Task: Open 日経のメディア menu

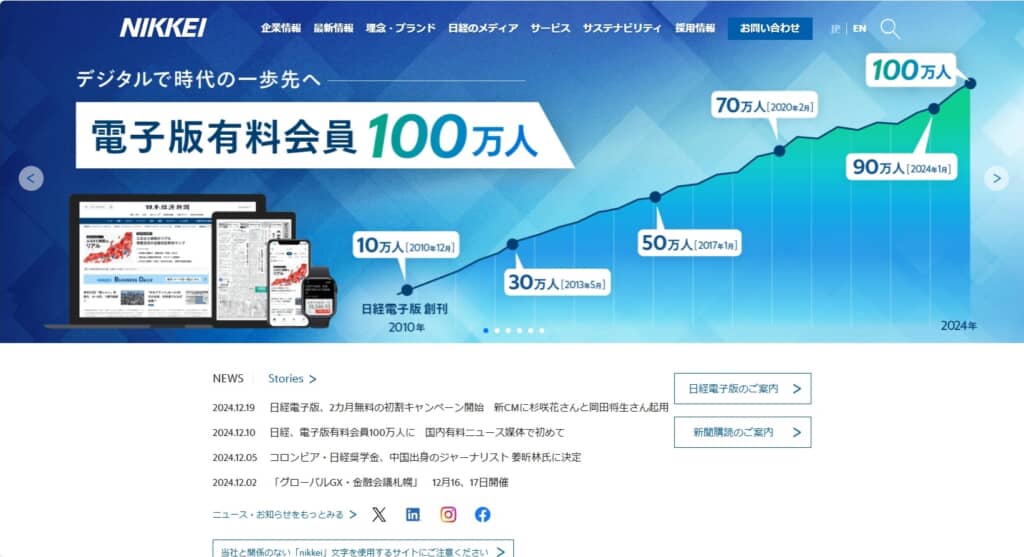Action: [x=483, y=28]
